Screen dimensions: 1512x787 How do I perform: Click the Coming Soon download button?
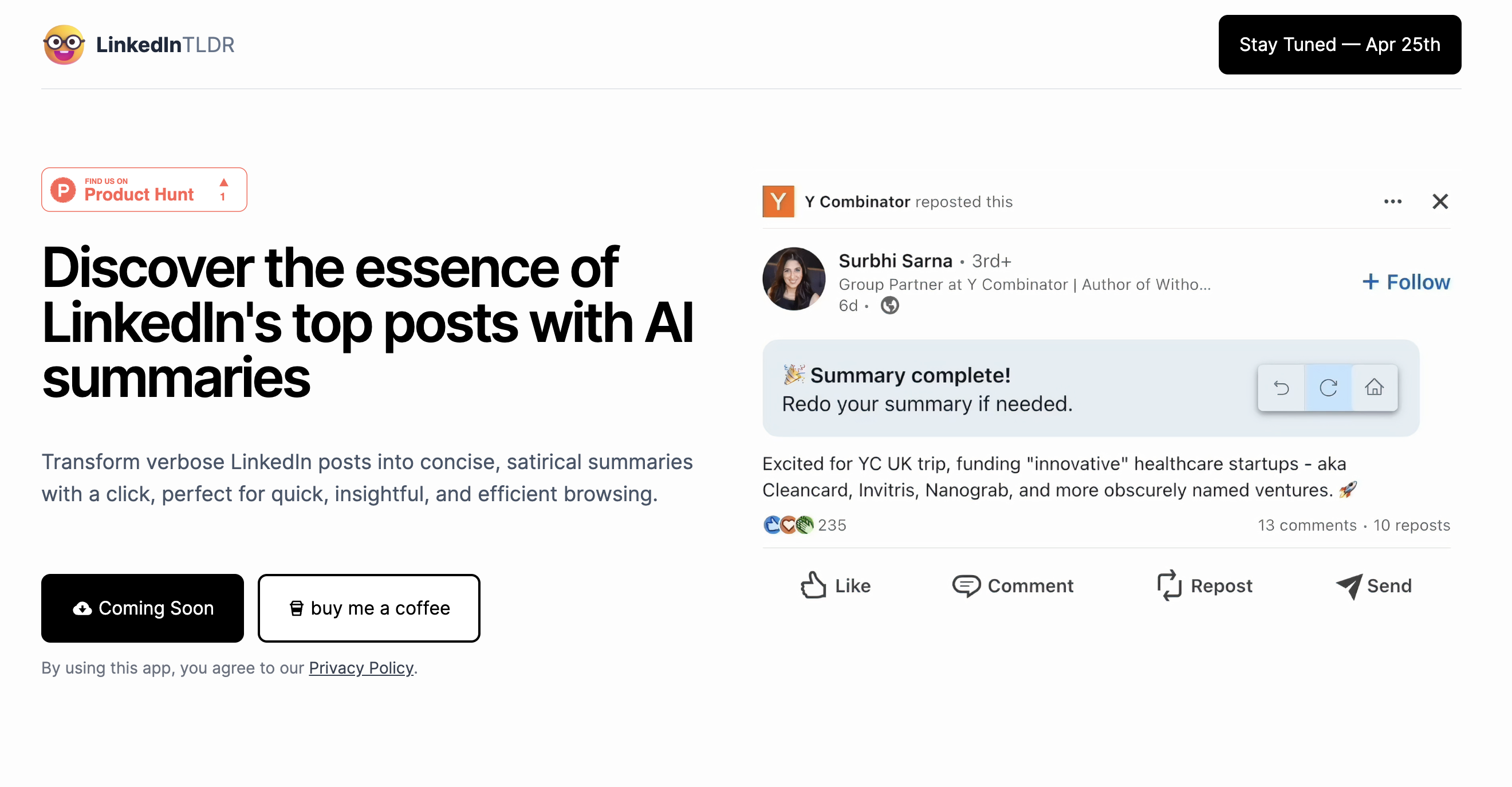click(x=142, y=608)
